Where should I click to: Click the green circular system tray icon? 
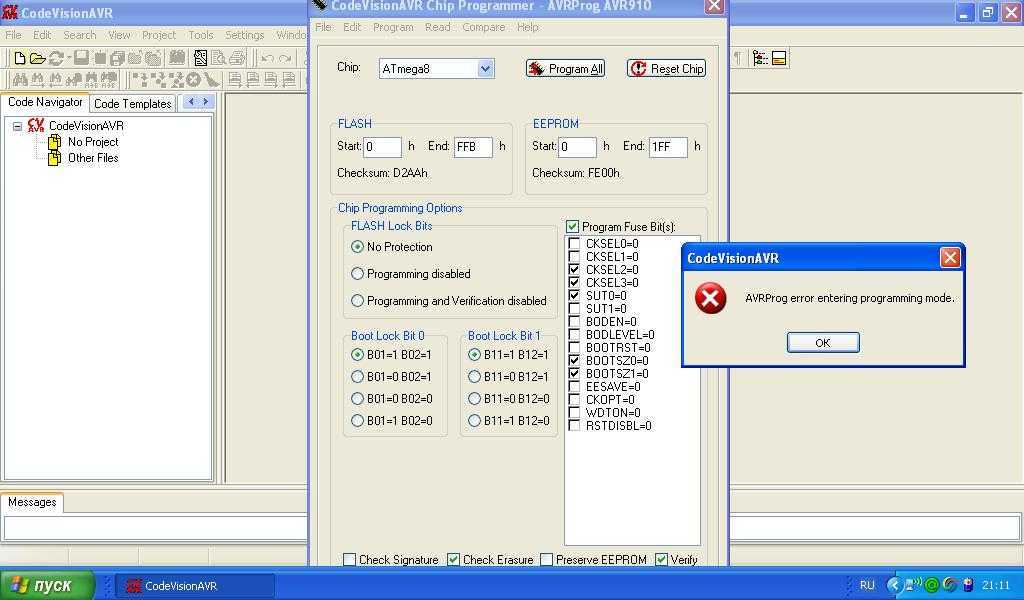933,585
